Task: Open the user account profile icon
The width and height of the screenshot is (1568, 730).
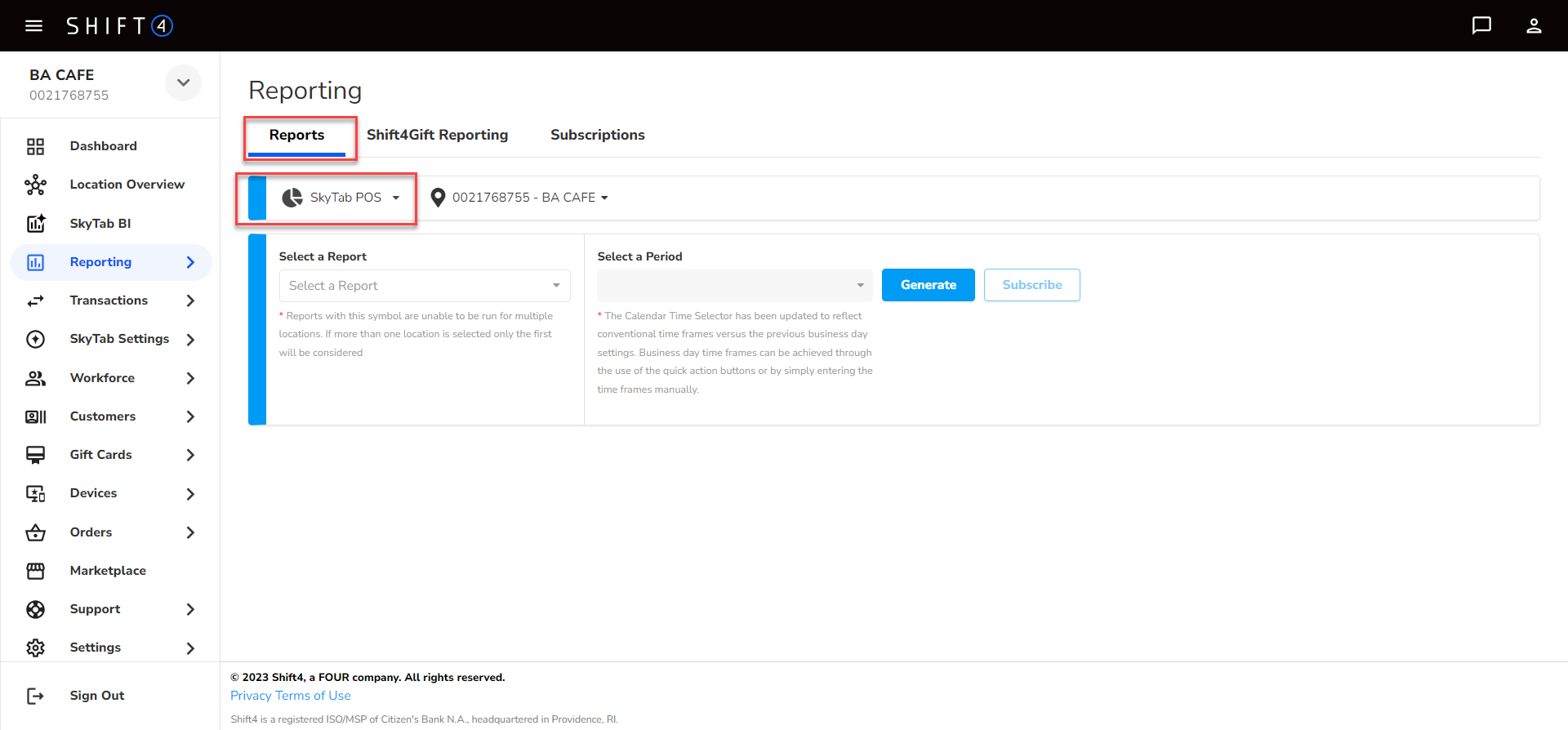Action: [1534, 26]
